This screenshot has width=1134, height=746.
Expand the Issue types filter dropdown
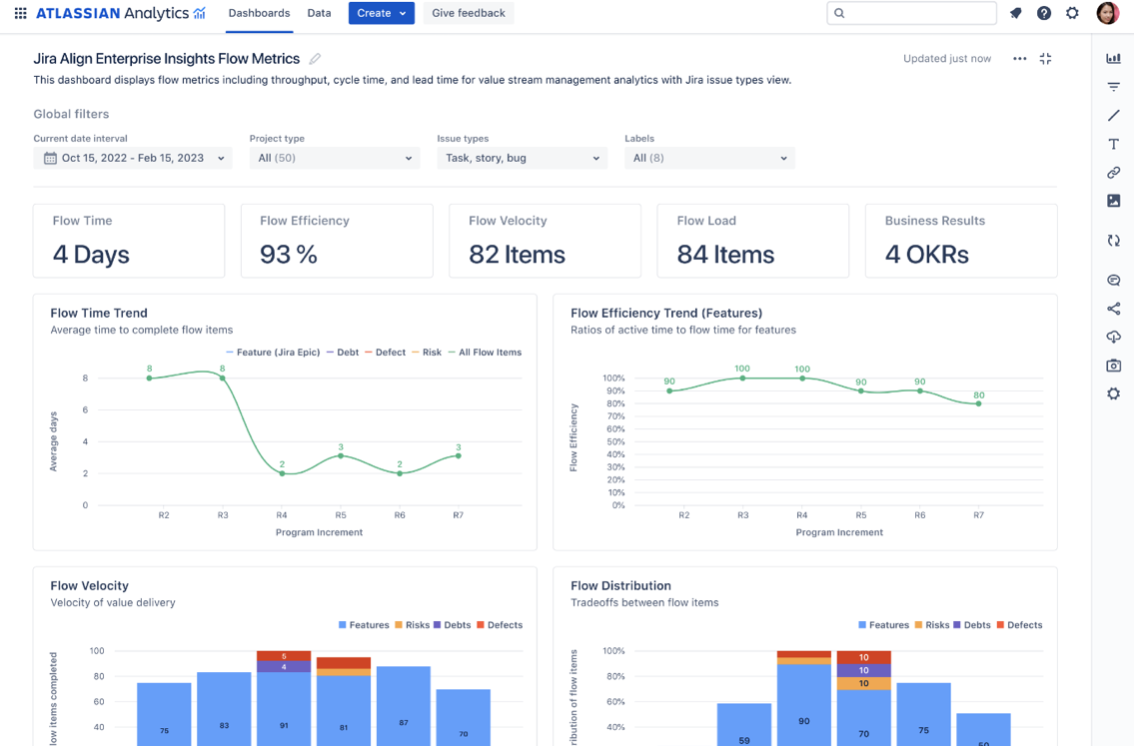tap(521, 157)
